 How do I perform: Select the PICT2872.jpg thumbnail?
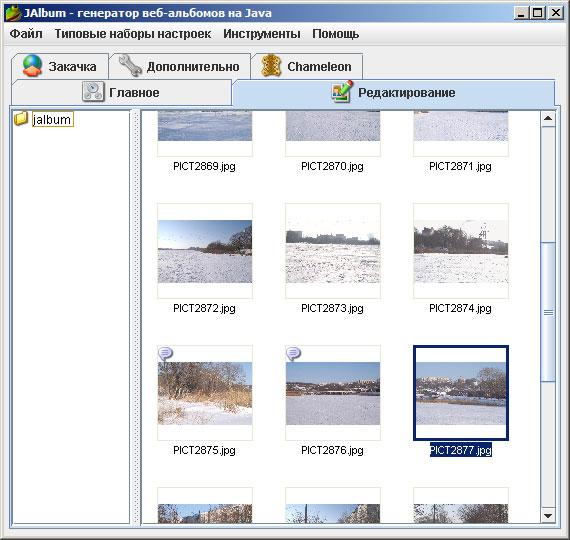(205, 251)
